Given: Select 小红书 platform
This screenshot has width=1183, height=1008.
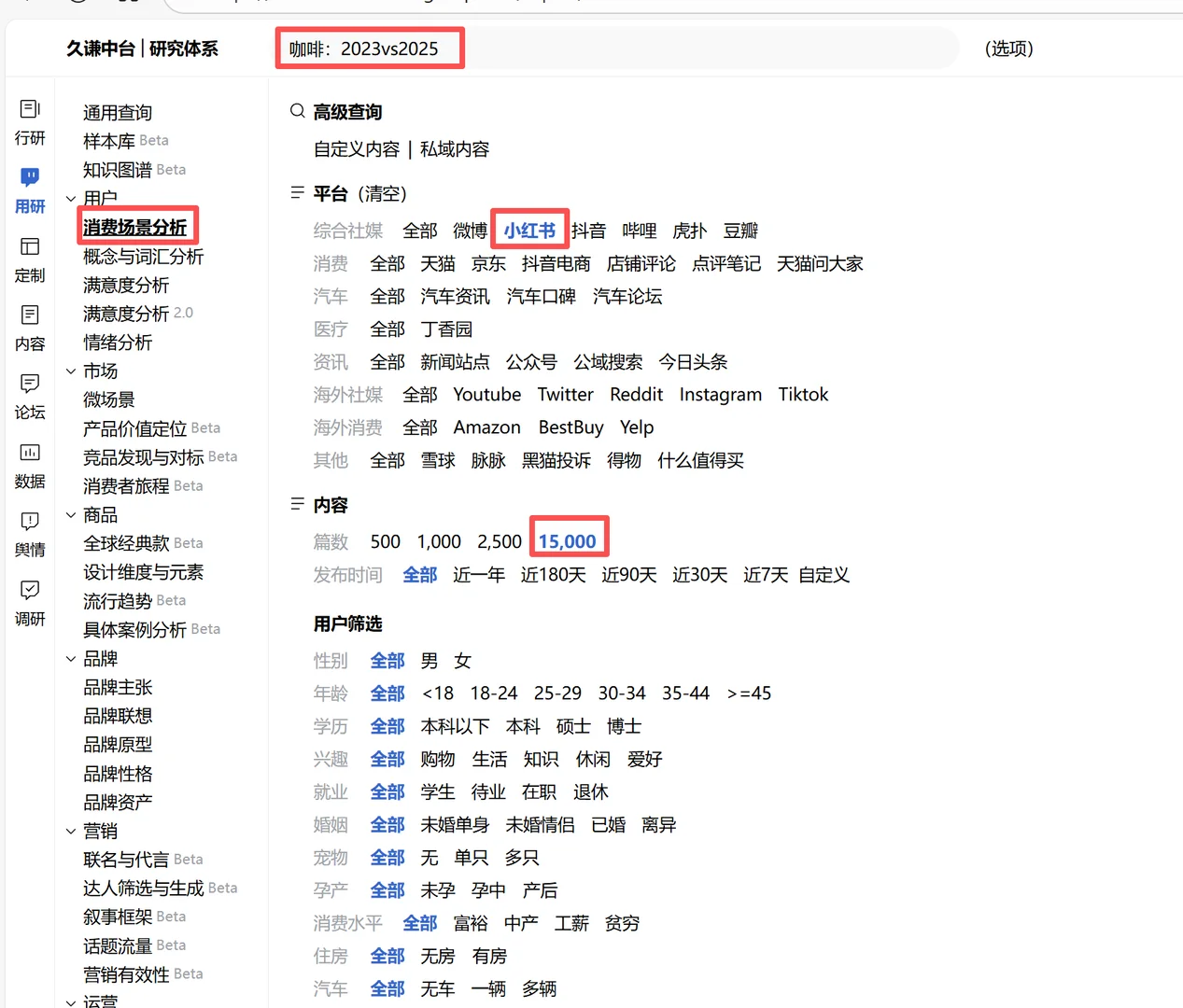Looking at the screenshot, I should [x=529, y=231].
